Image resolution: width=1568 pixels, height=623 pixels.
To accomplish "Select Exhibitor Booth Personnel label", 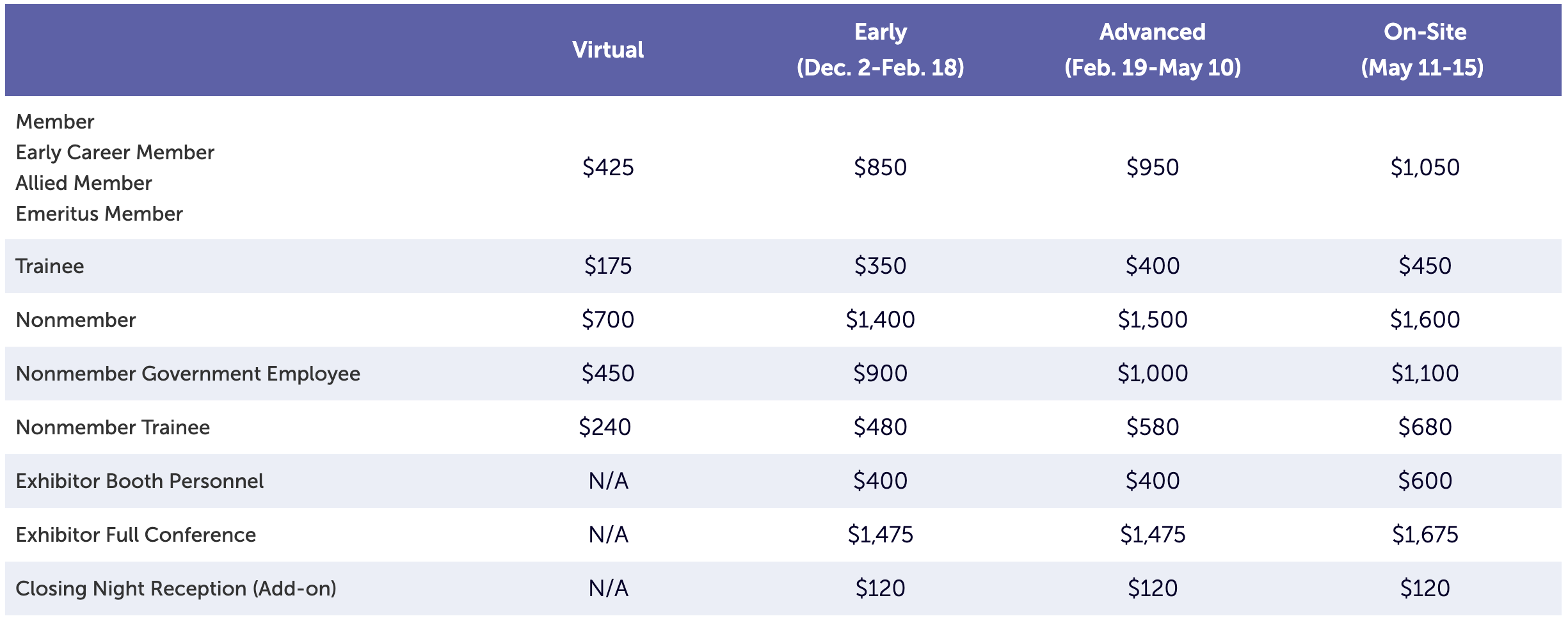I will point(140,481).
